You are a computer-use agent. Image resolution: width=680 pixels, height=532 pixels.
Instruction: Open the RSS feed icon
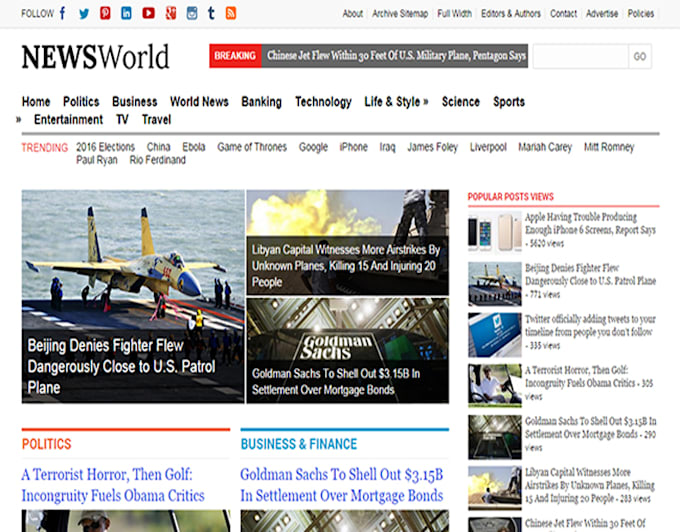click(231, 13)
